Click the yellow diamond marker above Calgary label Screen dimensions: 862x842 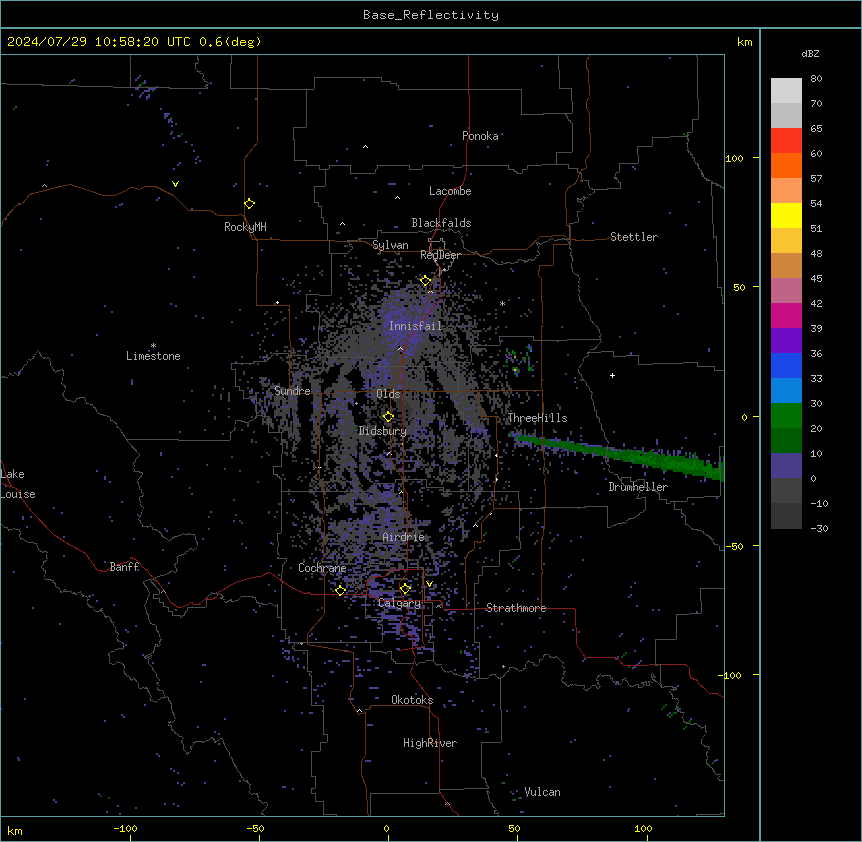point(405,589)
